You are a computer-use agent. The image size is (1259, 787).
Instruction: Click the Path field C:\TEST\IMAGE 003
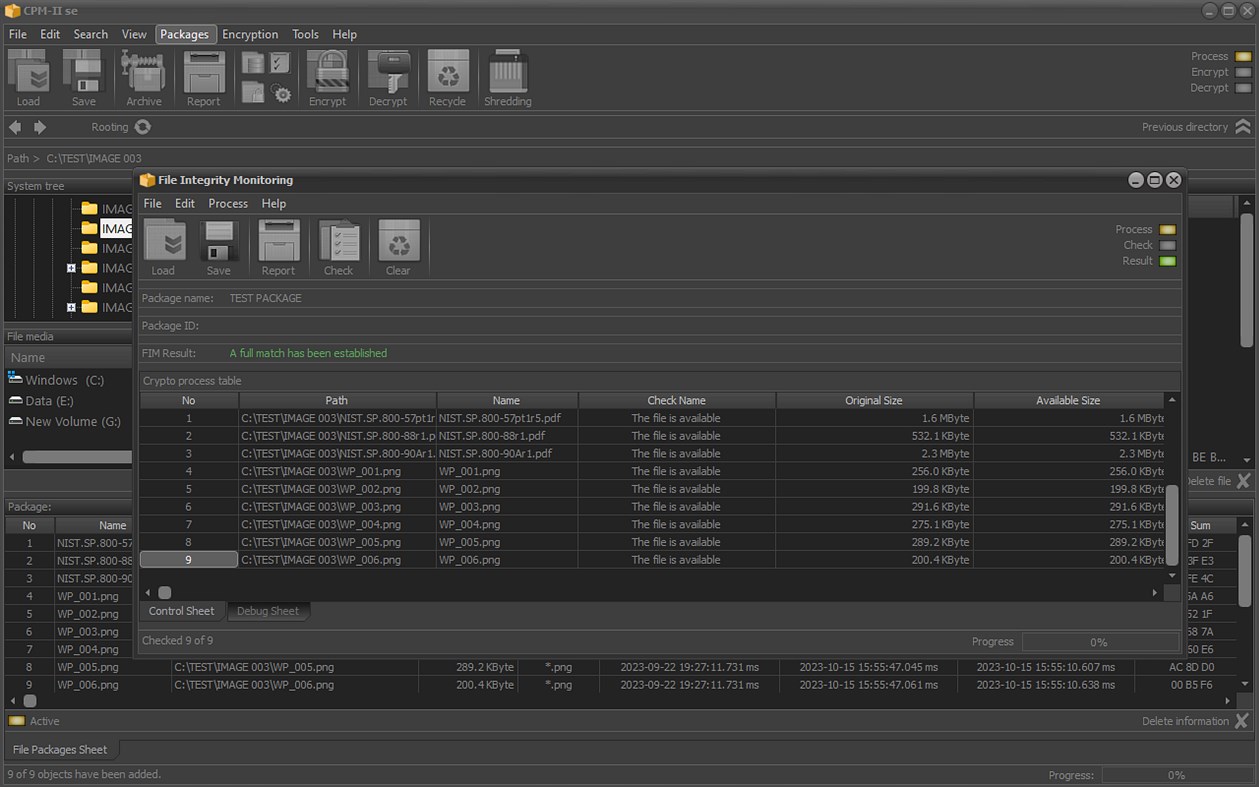[x=94, y=158]
